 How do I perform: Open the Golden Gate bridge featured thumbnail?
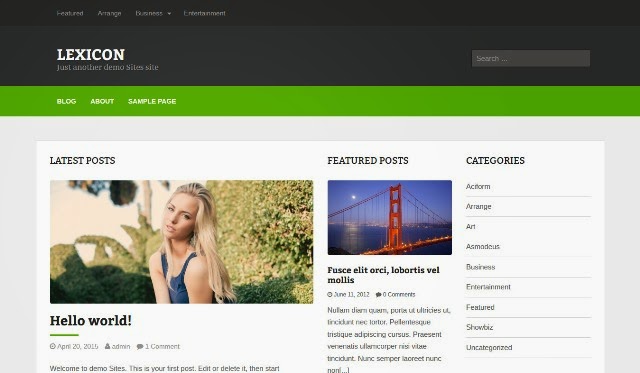click(x=389, y=218)
